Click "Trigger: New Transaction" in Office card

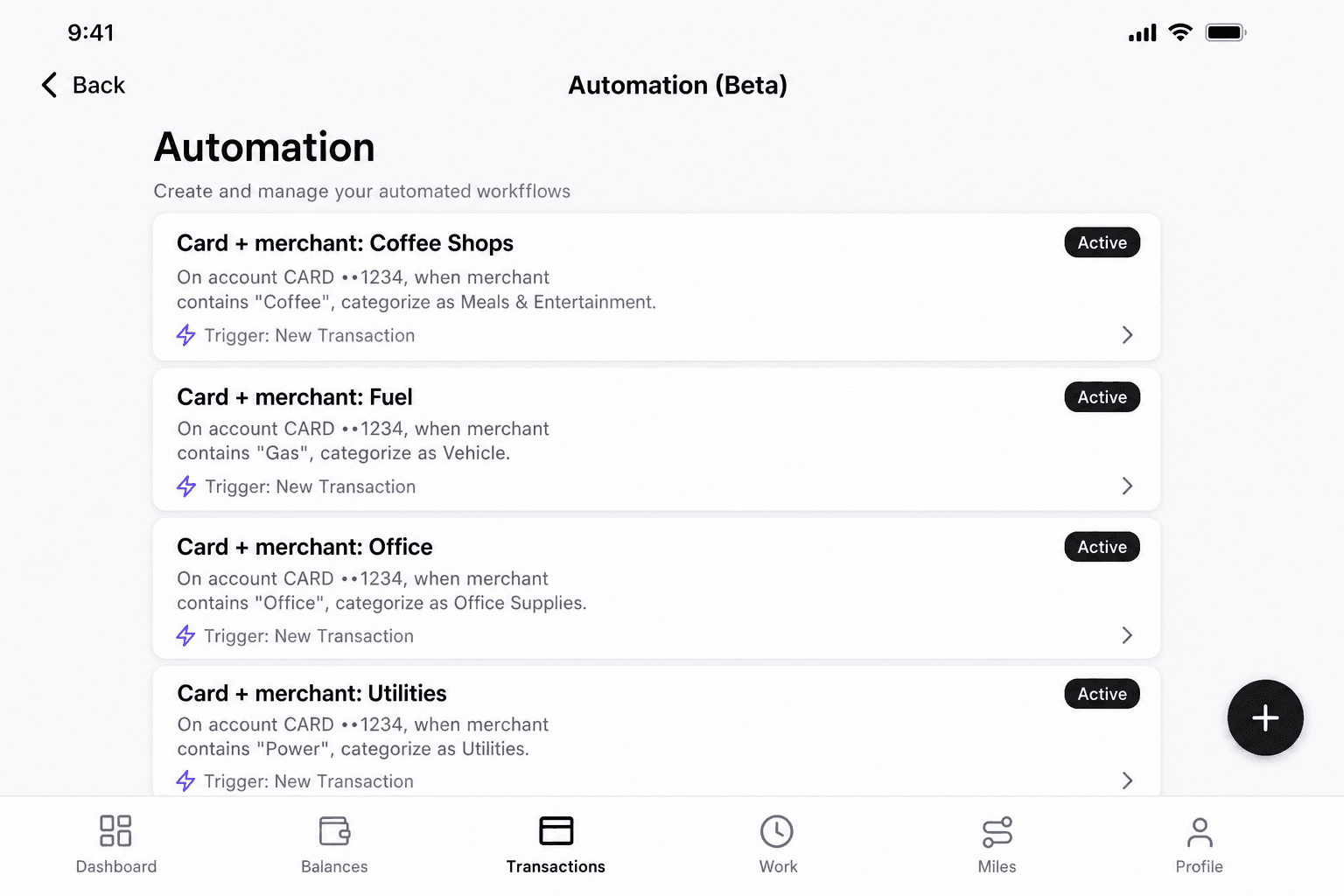(x=309, y=636)
